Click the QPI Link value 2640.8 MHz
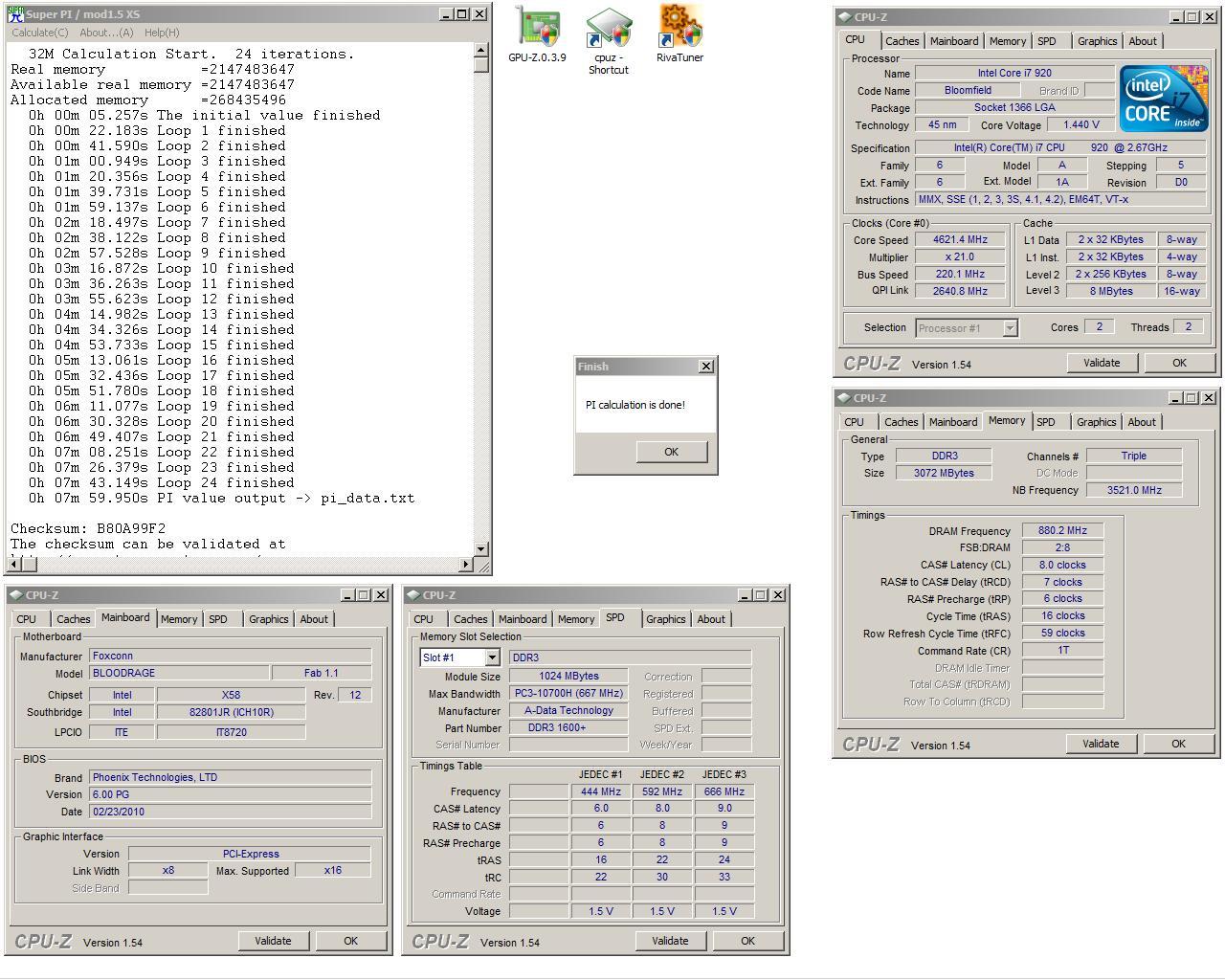1225x980 pixels. pyautogui.click(x=960, y=291)
